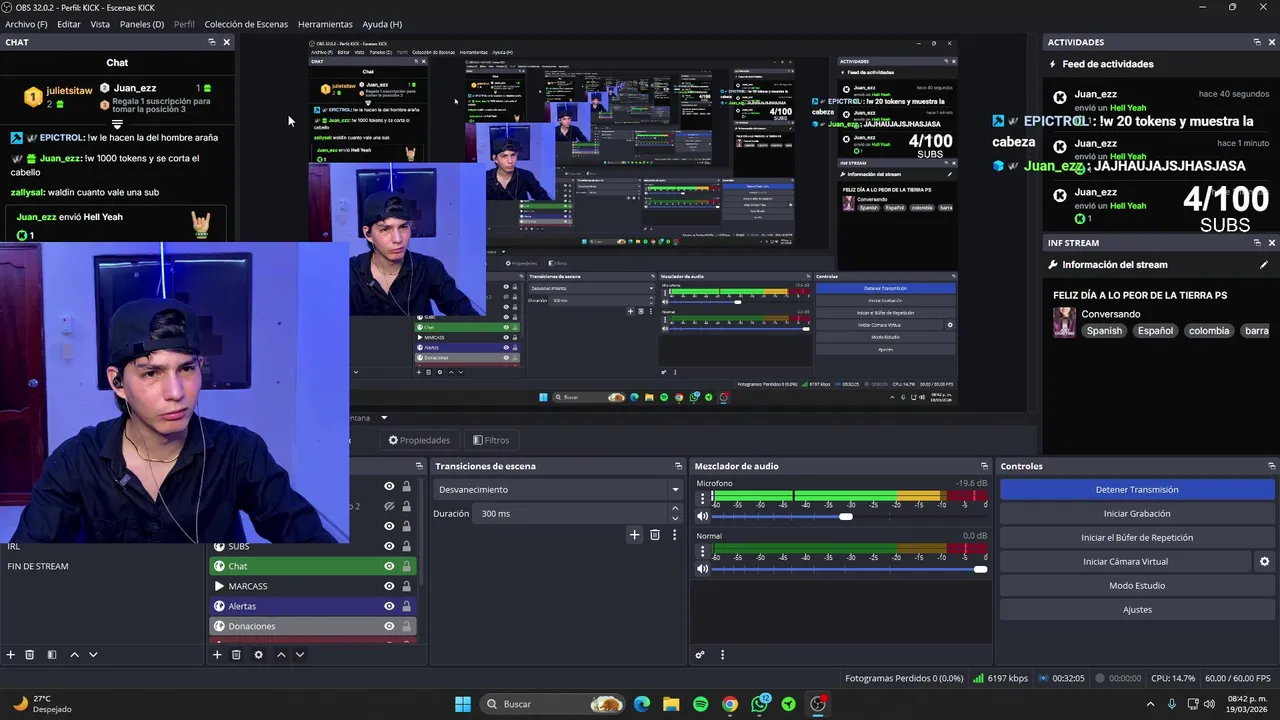Move the selected source down
1280x720 pixels.
pyautogui.click(x=299, y=654)
